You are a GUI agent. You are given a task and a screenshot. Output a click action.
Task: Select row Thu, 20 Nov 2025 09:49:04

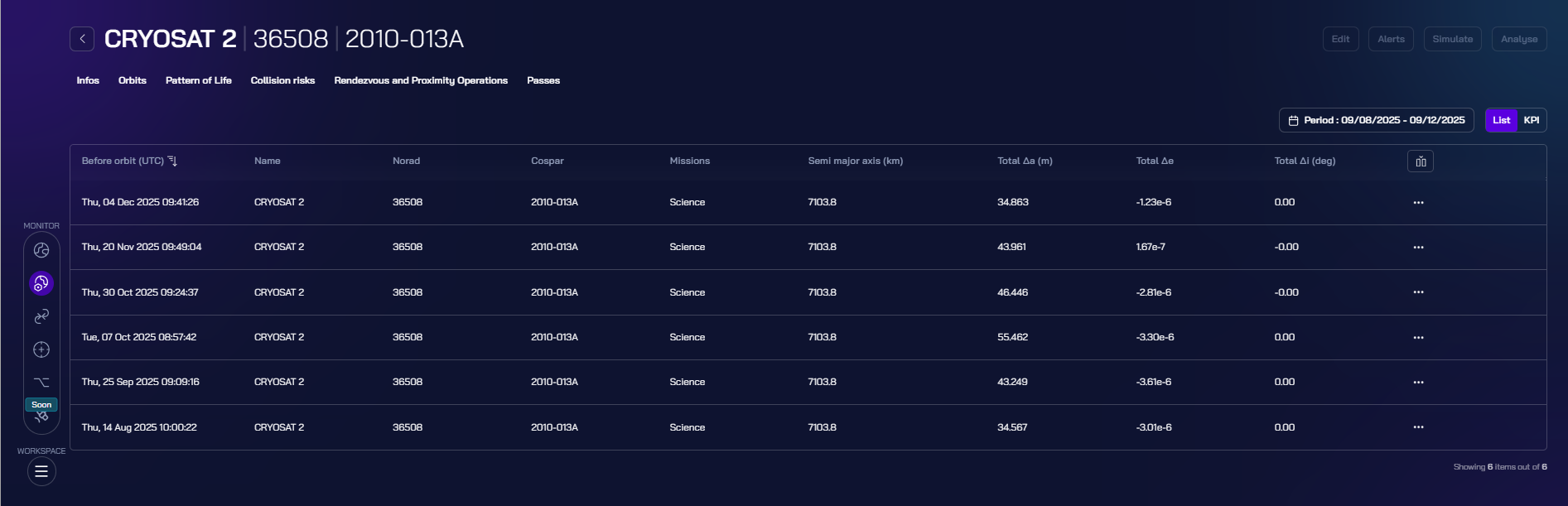808,248
